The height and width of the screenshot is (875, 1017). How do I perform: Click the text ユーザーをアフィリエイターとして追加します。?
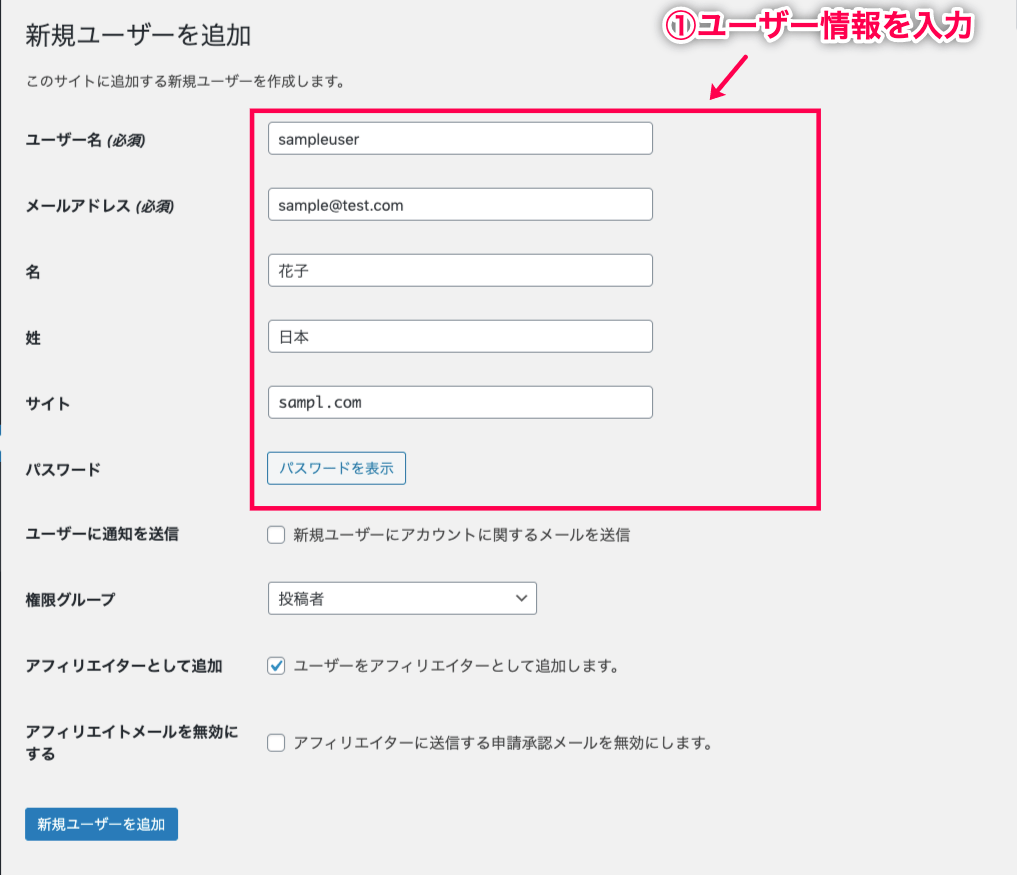tap(456, 666)
